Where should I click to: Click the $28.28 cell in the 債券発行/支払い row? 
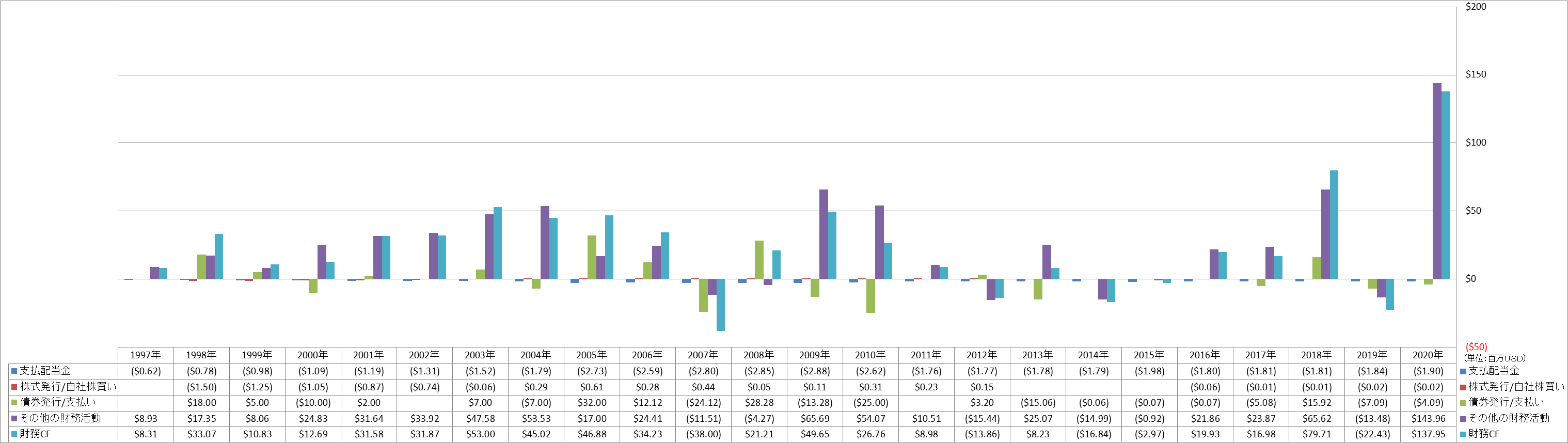pyautogui.click(x=759, y=403)
